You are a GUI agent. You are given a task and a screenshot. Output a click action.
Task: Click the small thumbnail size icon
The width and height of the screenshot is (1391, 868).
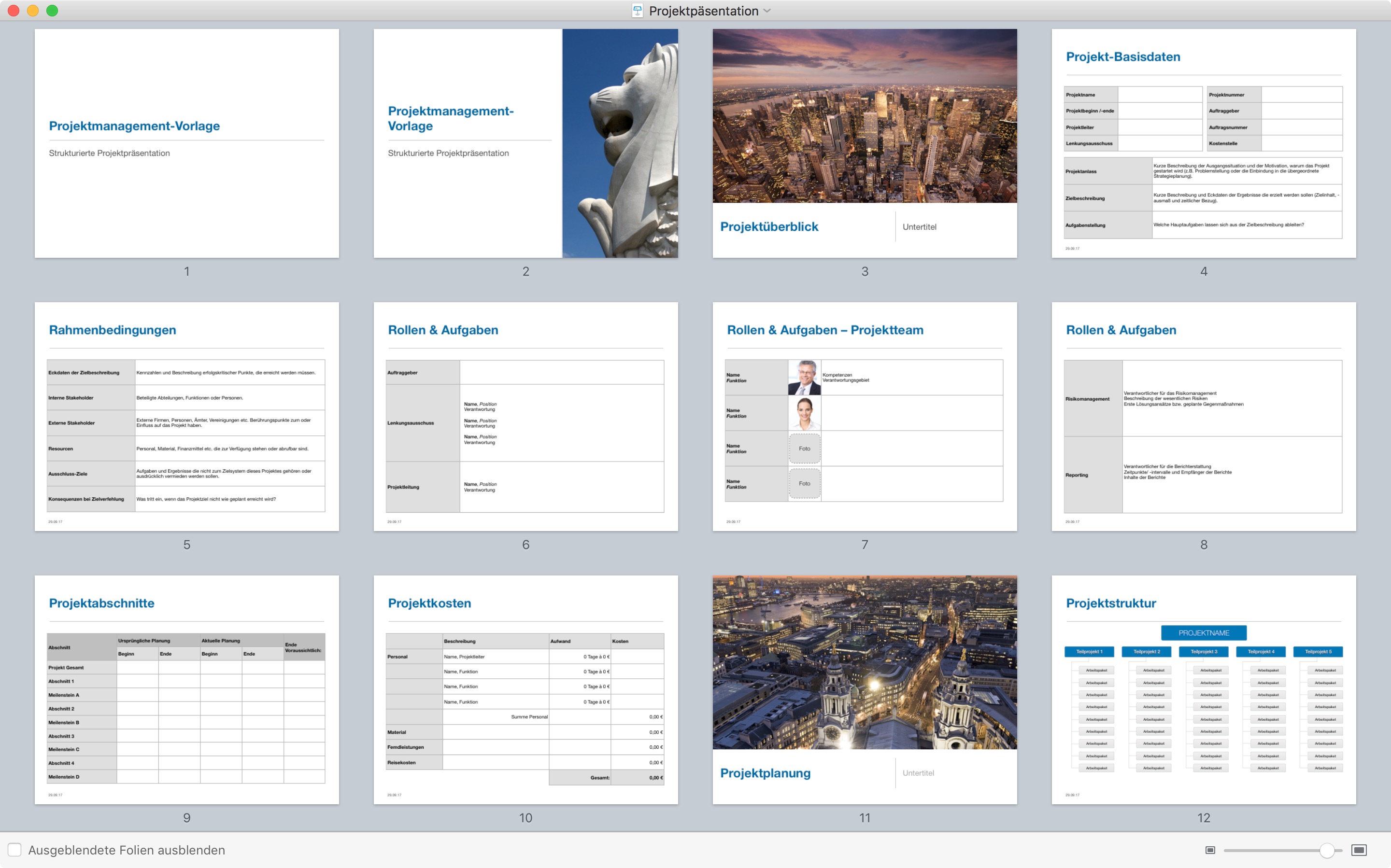click(x=1209, y=850)
